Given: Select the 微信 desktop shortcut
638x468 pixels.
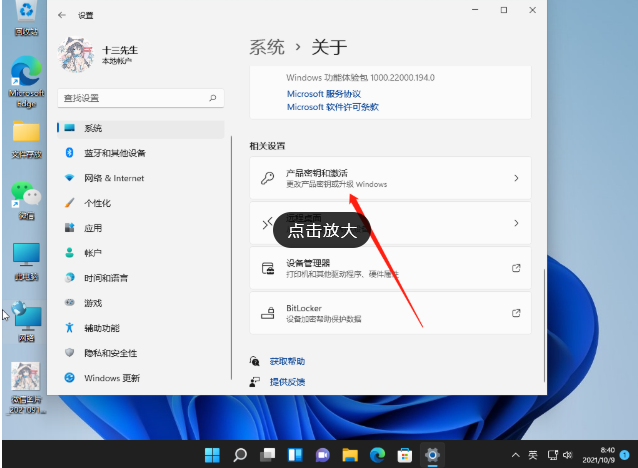Looking at the screenshot, I should pyautogui.click(x=26, y=201).
